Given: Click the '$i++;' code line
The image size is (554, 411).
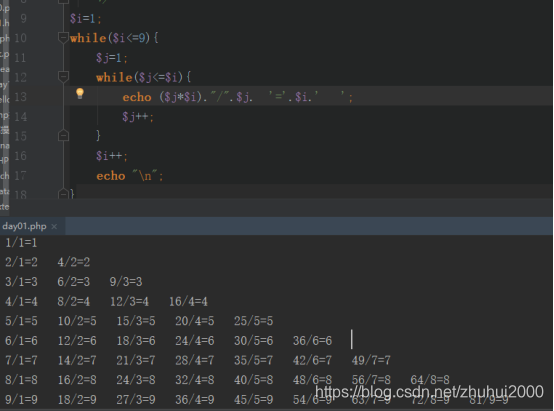Looking at the screenshot, I should (x=112, y=155).
